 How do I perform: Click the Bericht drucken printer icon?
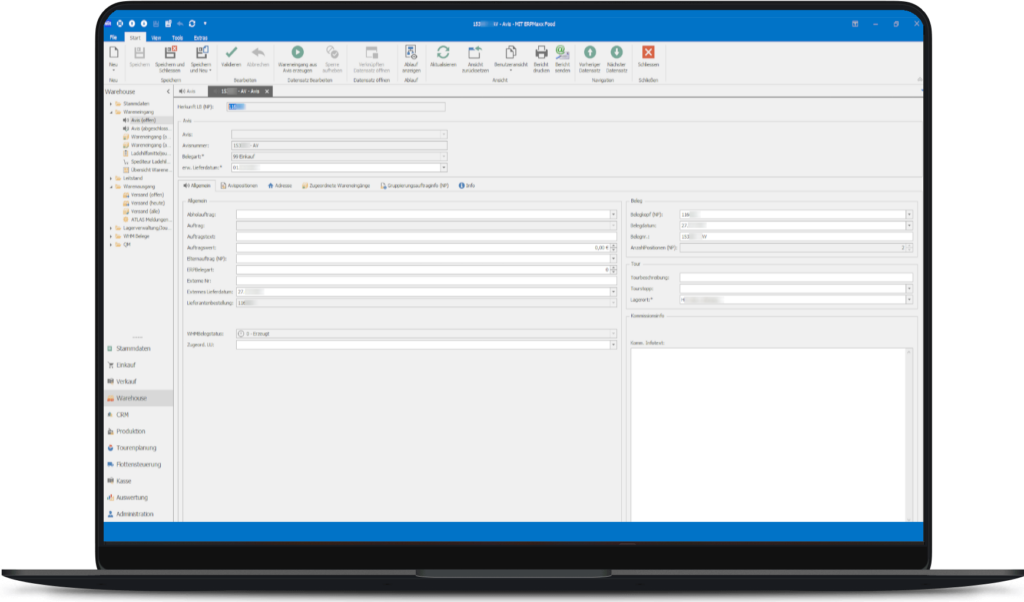(541, 52)
